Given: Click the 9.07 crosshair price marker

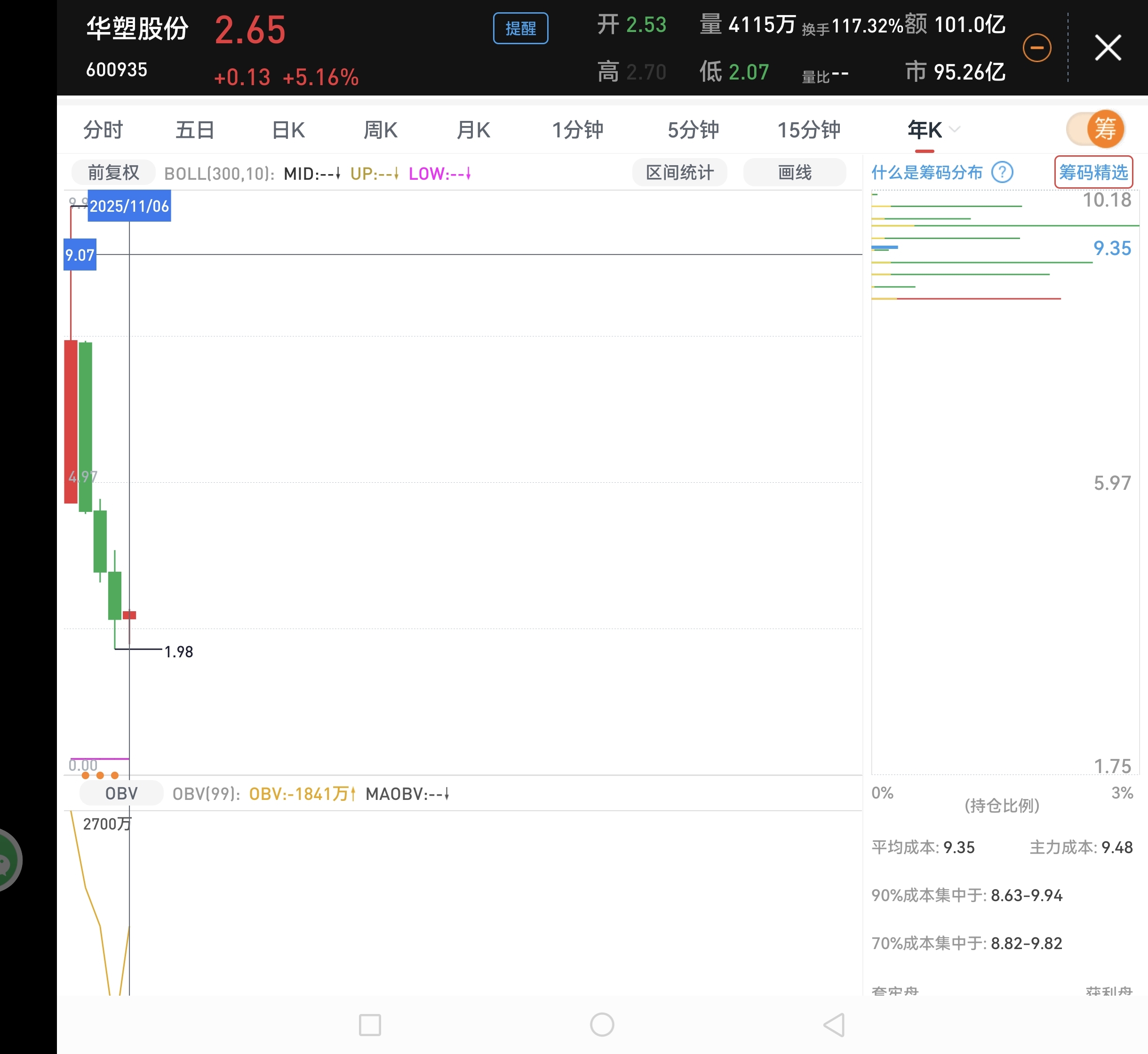Looking at the screenshot, I should (80, 255).
